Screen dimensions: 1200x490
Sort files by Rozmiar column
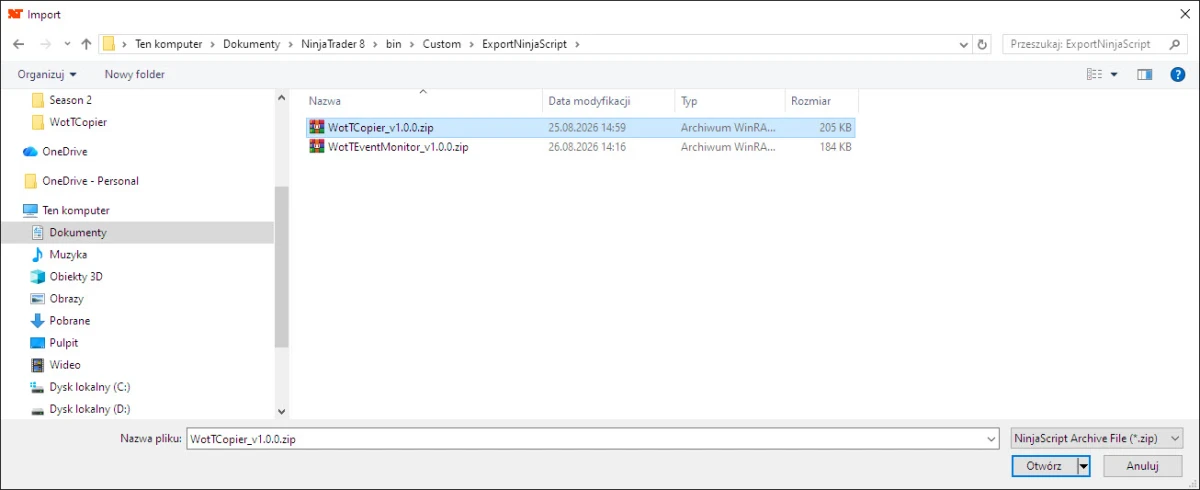(821, 101)
